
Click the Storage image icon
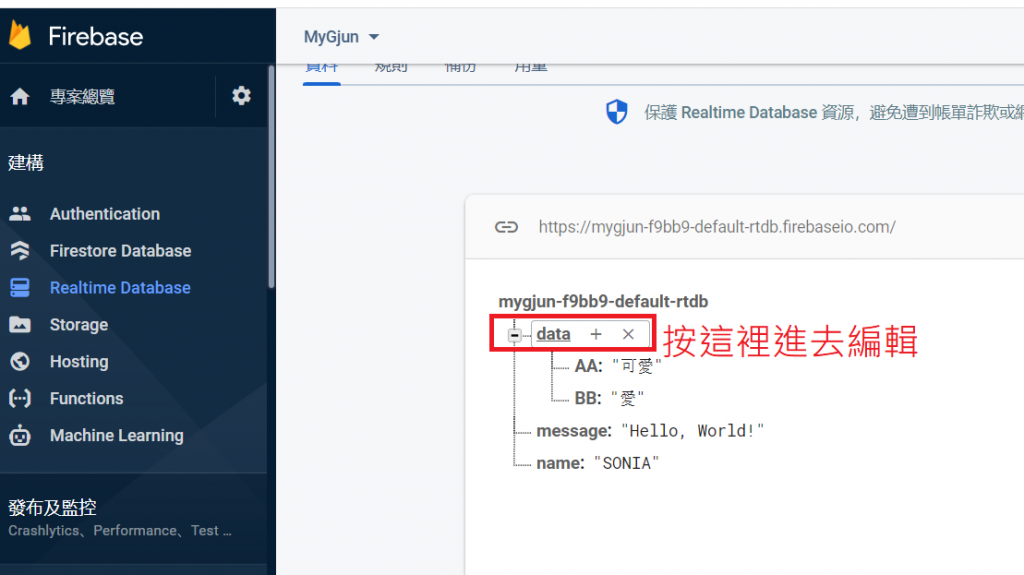tap(20, 324)
